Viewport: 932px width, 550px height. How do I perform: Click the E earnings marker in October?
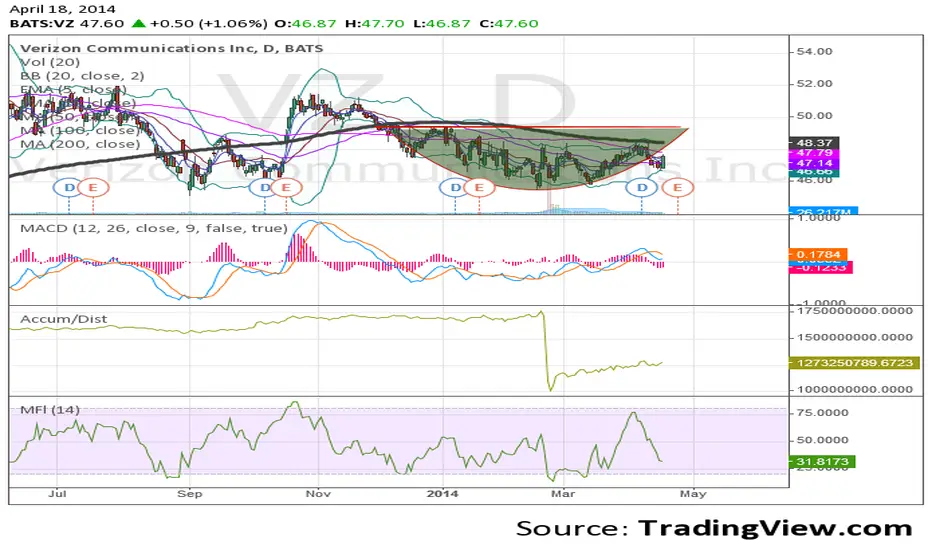click(x=286, y=188)
